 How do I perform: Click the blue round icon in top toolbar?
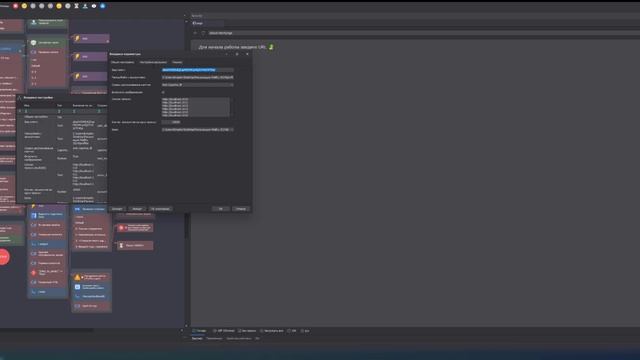click(x=103, y=6)
